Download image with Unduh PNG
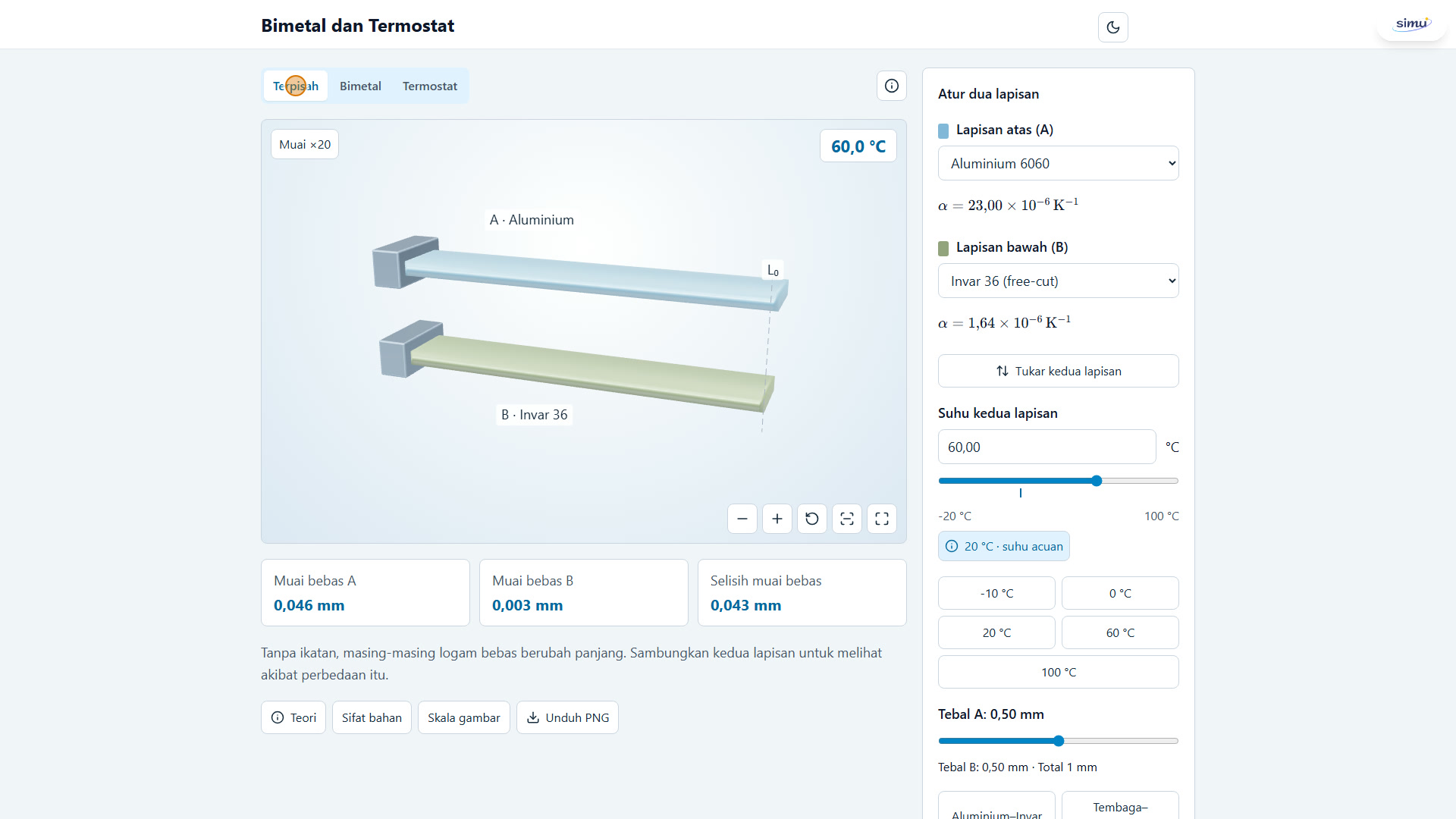 (x=567, y=717)
